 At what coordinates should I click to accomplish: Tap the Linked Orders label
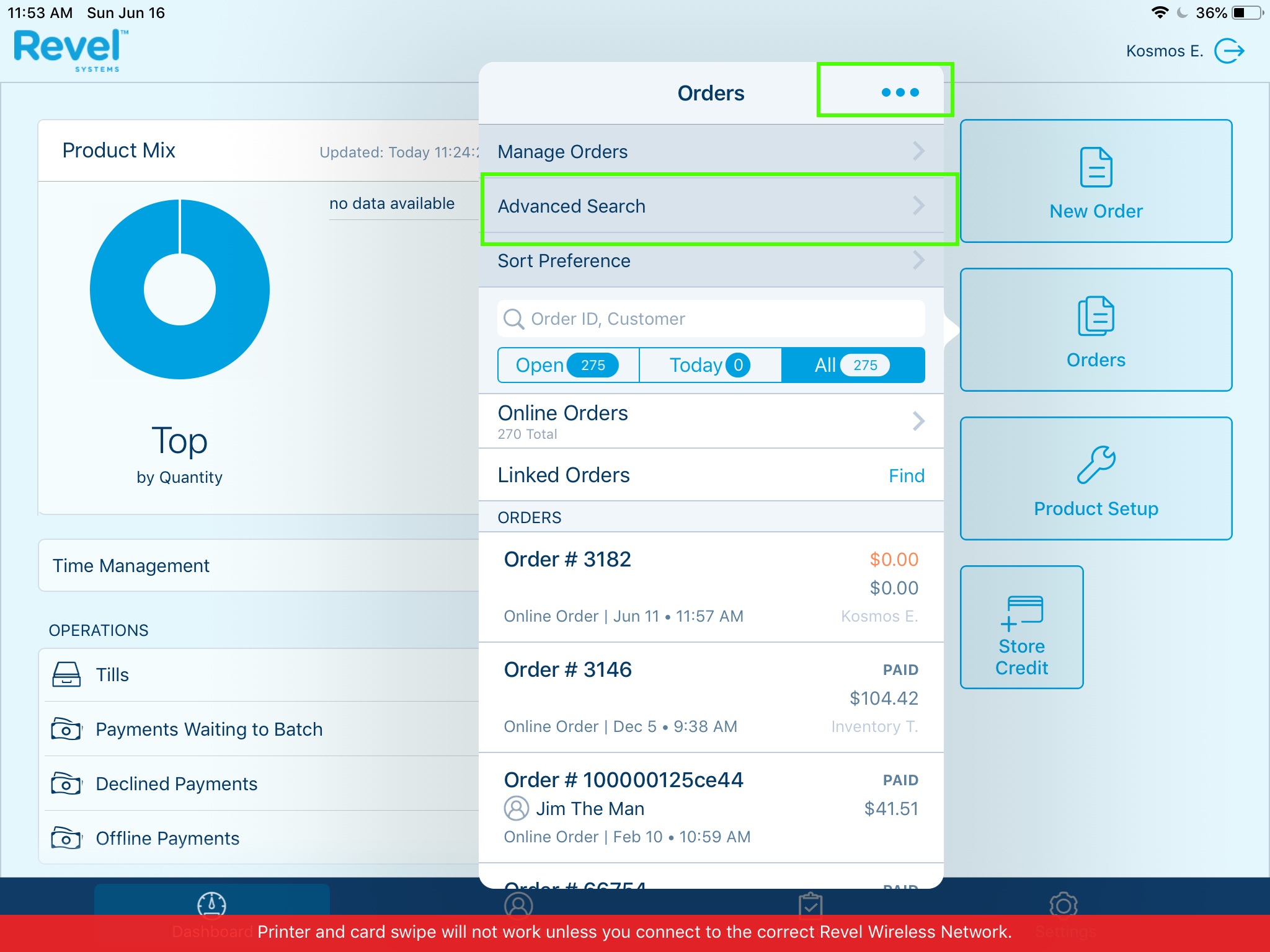(564, 475)
